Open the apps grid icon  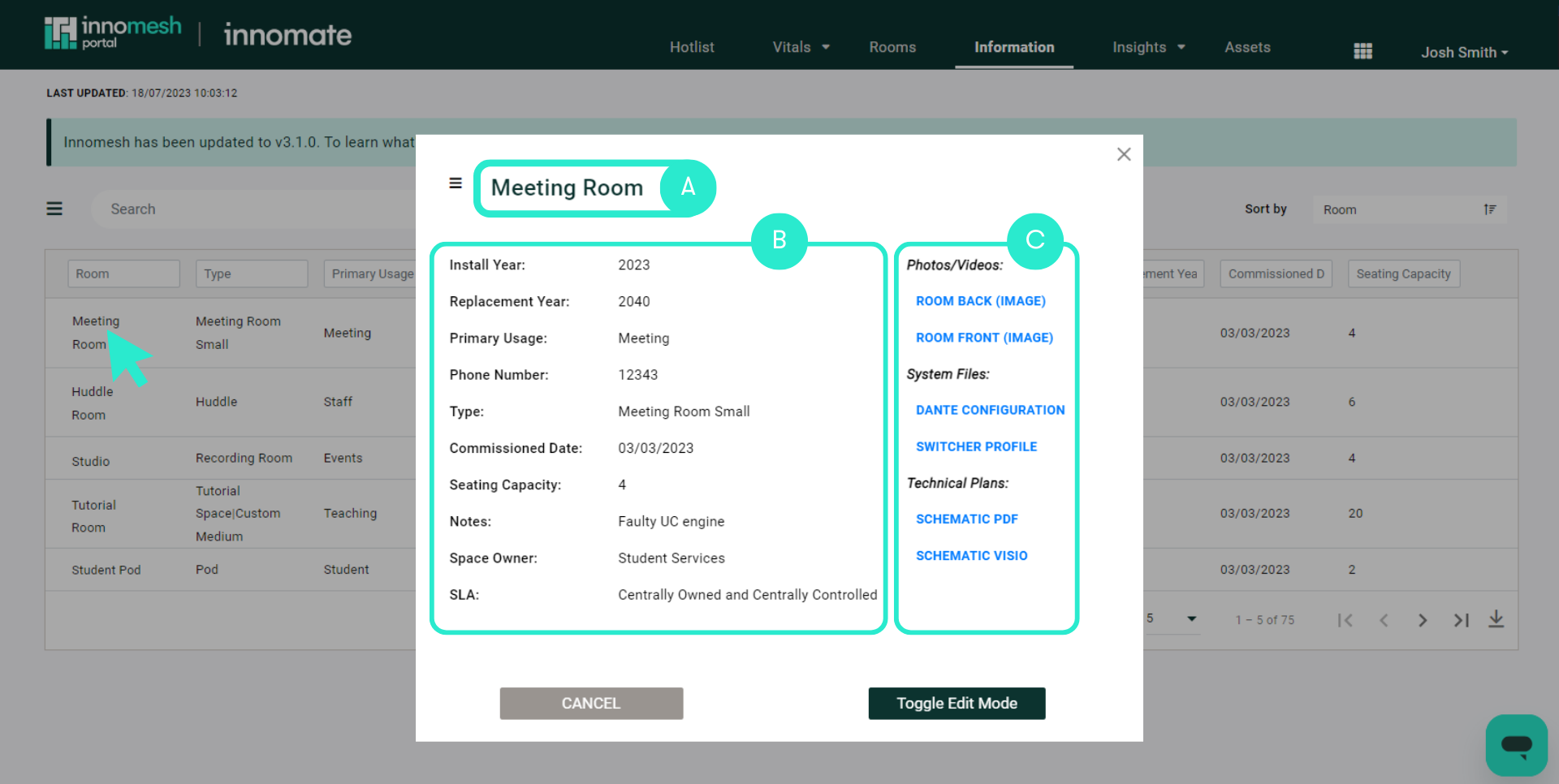click(x=1363, y=50)
